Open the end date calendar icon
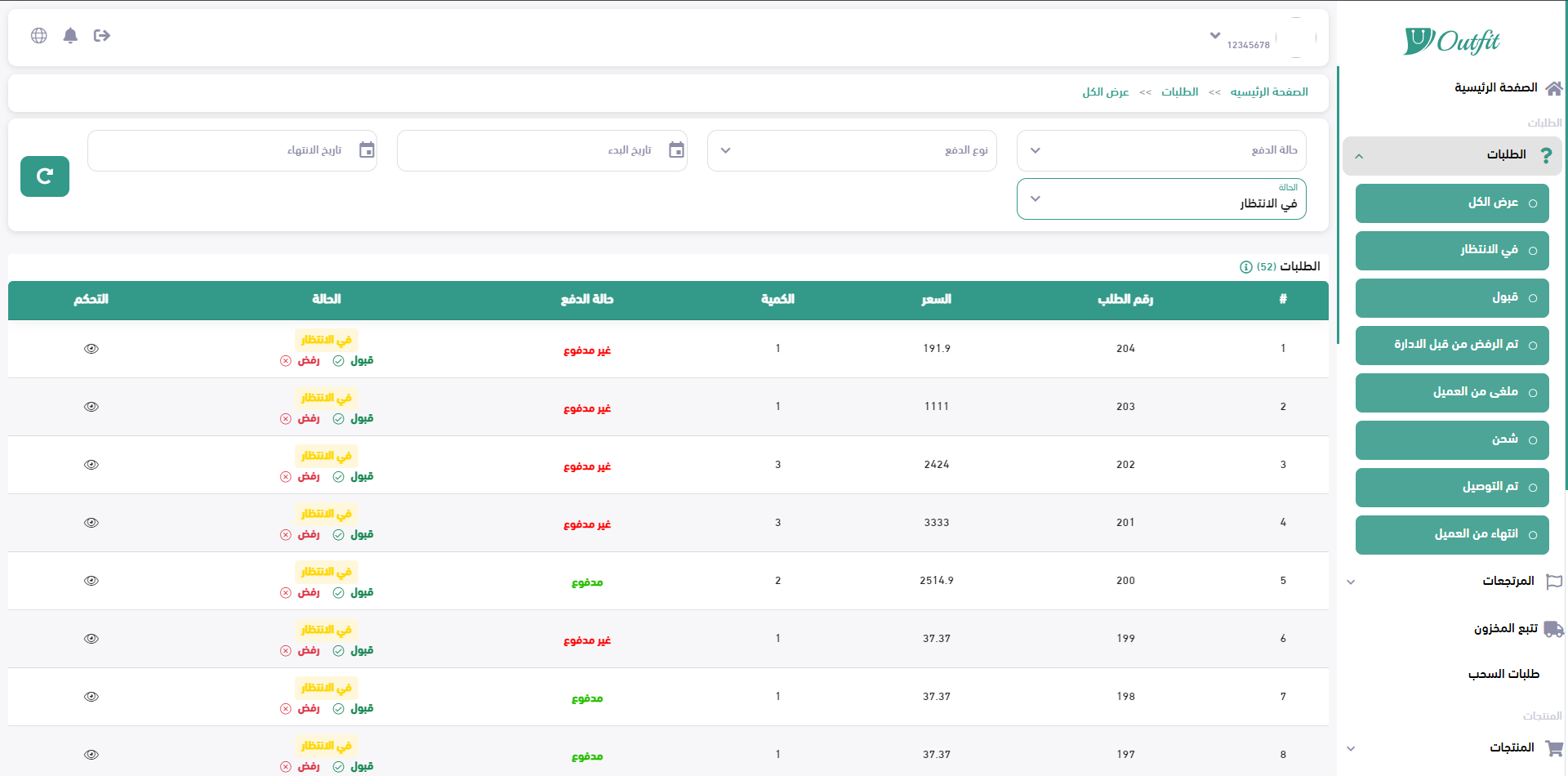This screenshot has width=1568, height=776. coord(367,150)
